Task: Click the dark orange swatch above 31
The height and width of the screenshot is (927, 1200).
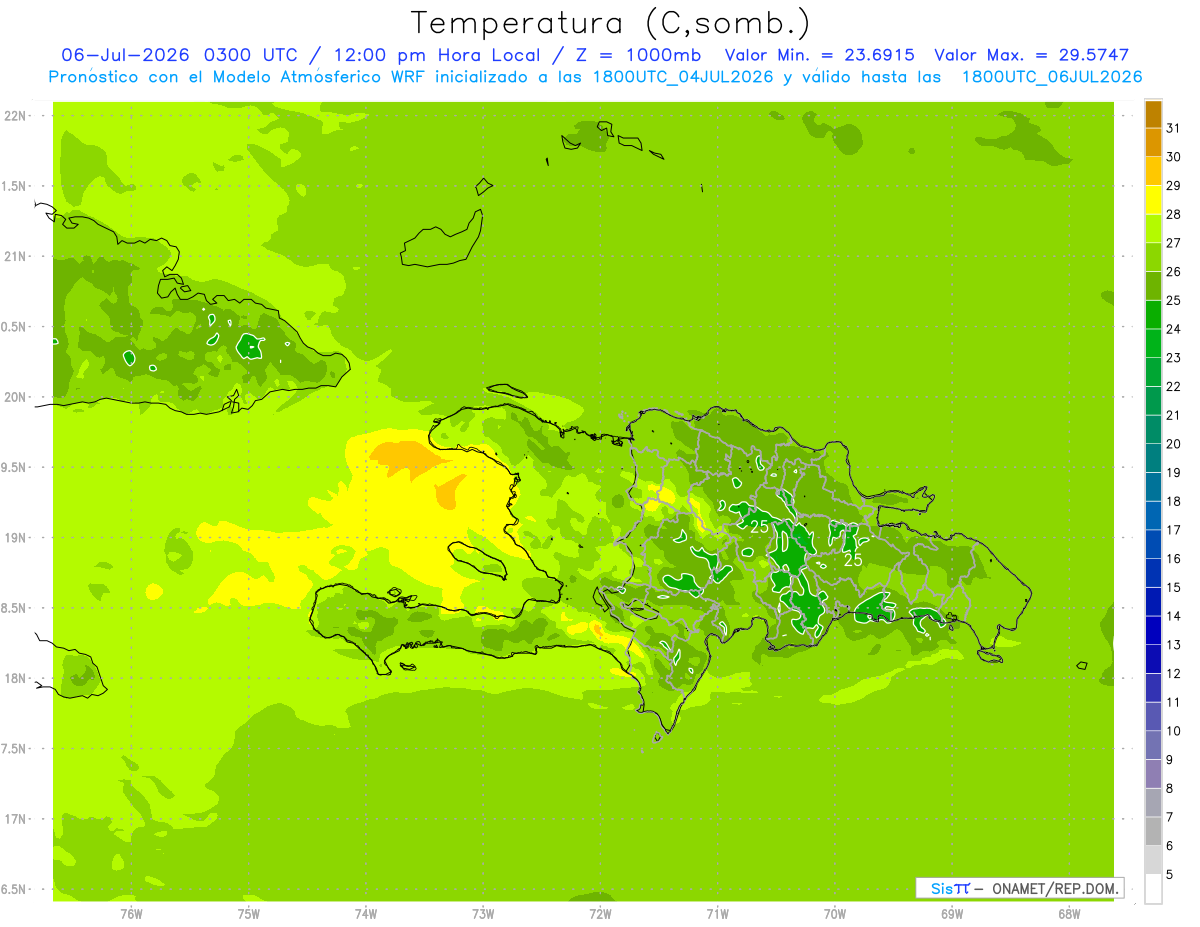Action: tap(1153, 115)
